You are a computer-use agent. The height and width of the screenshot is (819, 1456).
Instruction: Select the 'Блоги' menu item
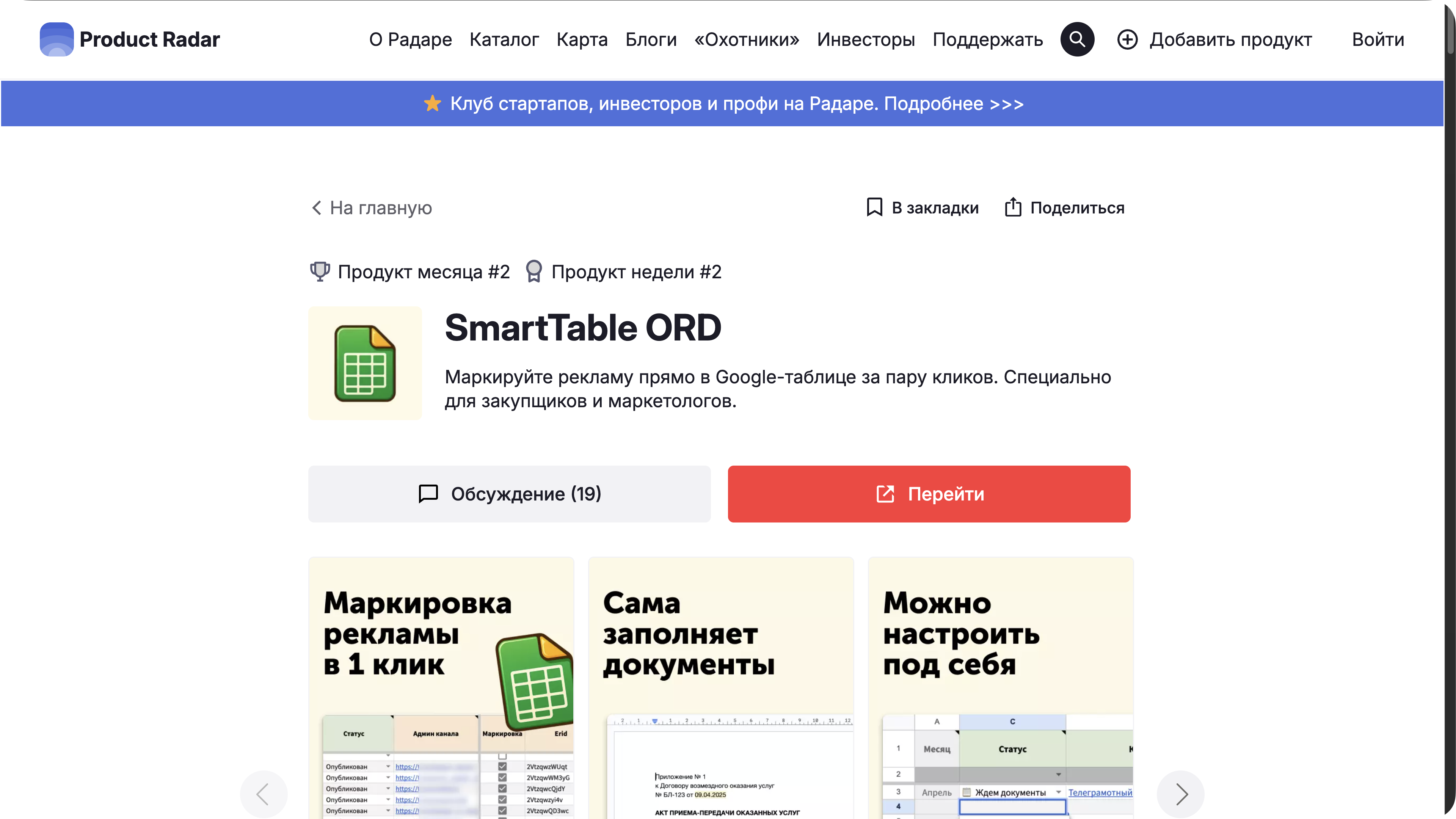click(651, 39)
